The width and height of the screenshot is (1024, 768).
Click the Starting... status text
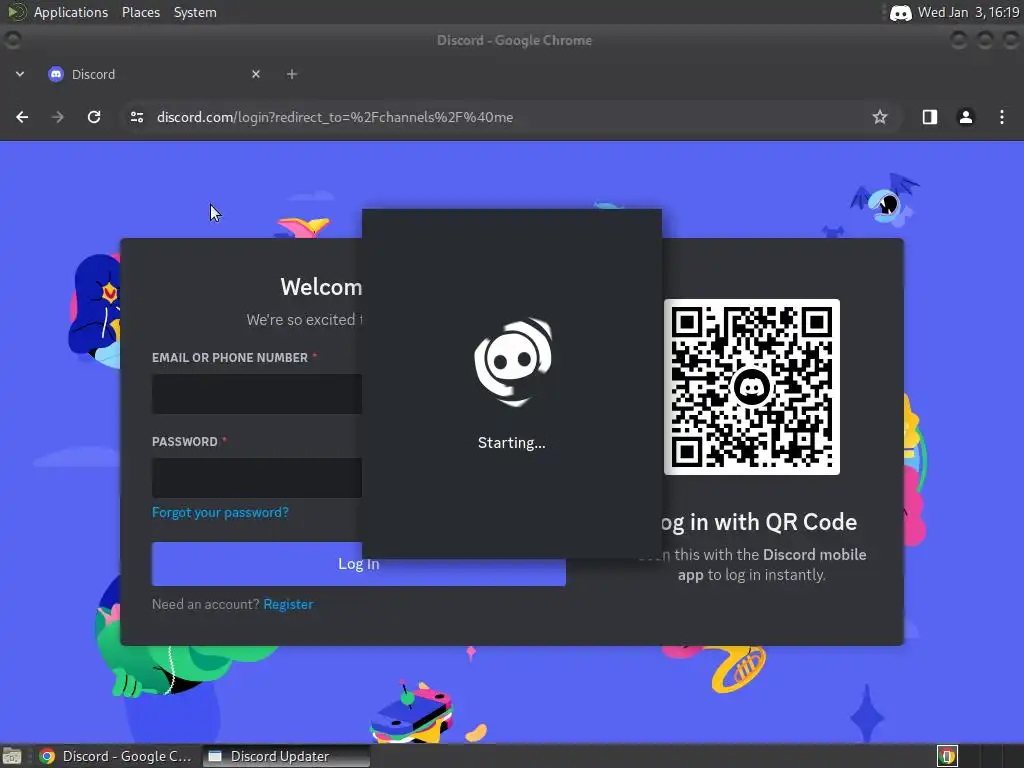(x=511, y=443)
